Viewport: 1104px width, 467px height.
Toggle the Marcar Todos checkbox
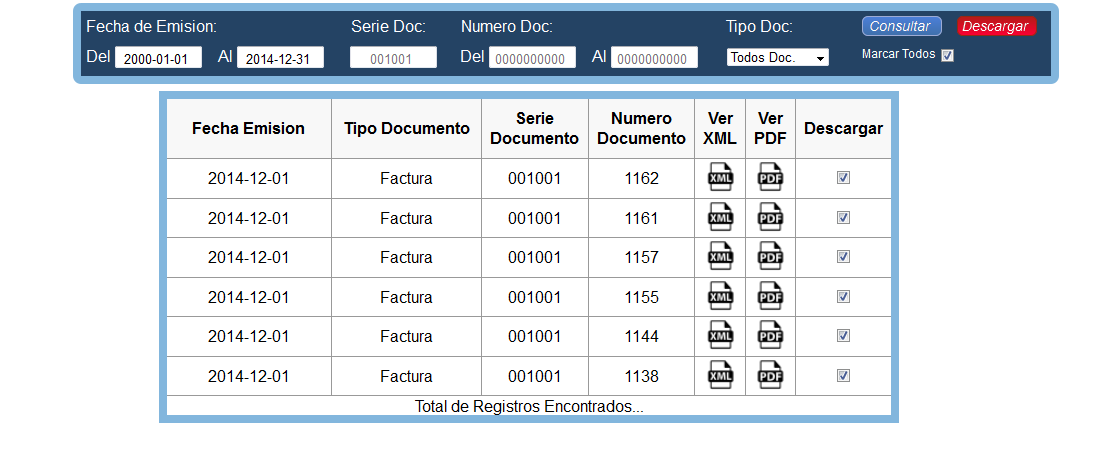(948, 55)
